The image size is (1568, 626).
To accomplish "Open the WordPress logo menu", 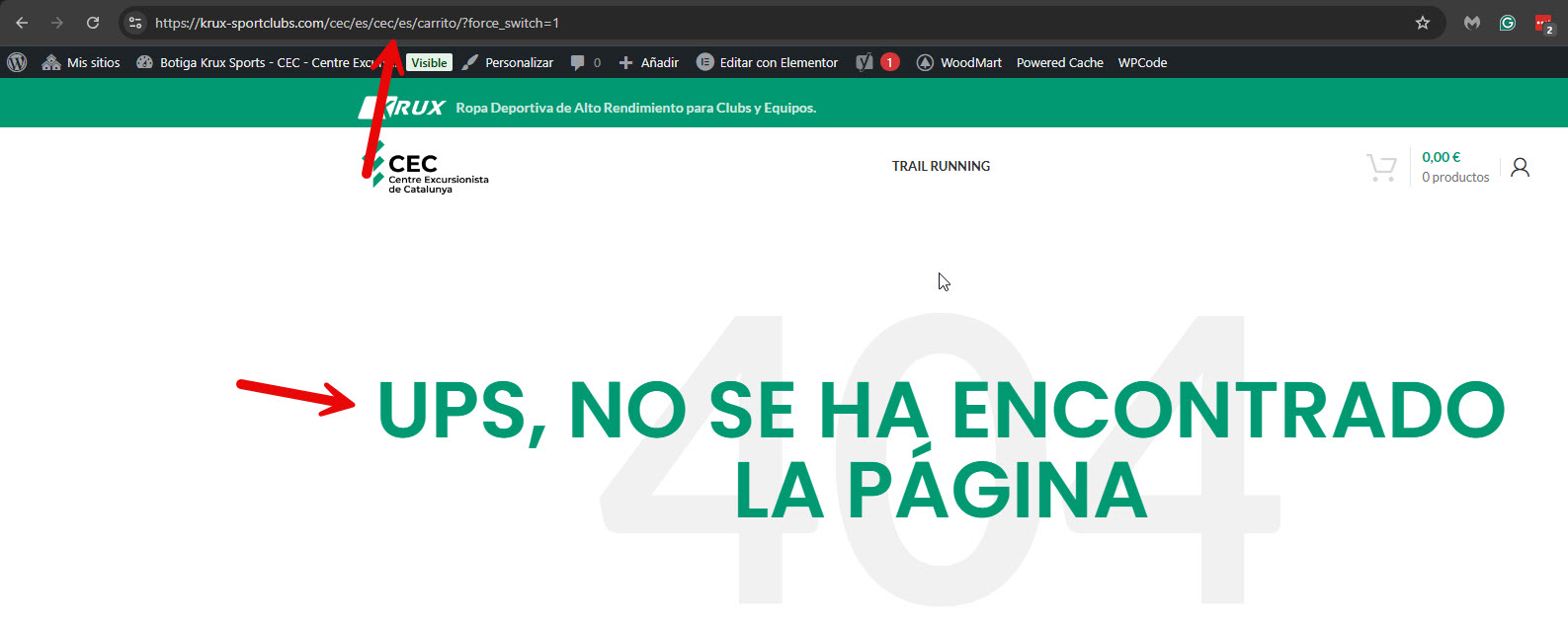I will (17, 62).
